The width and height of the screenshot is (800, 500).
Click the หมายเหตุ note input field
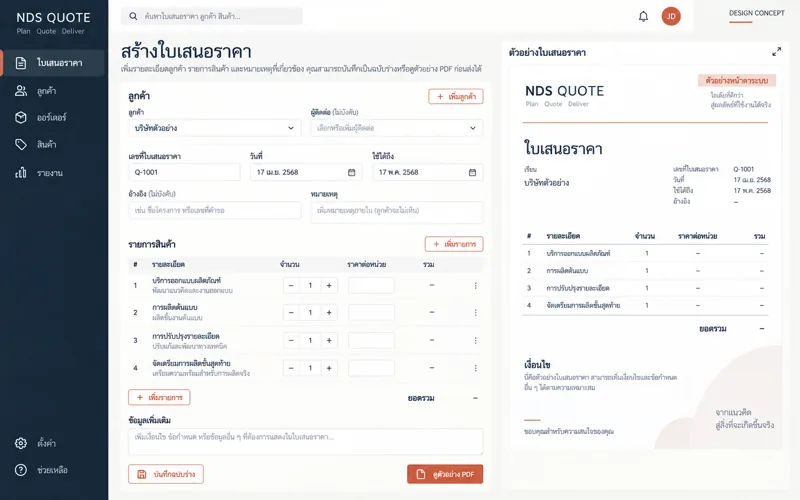[x=396, y=212]
